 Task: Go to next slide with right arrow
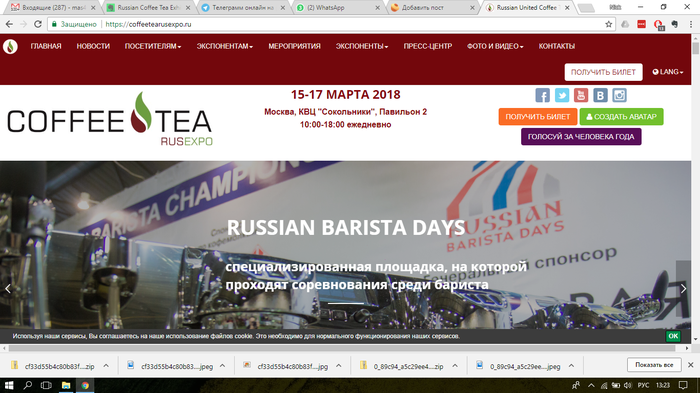point(683,288)
